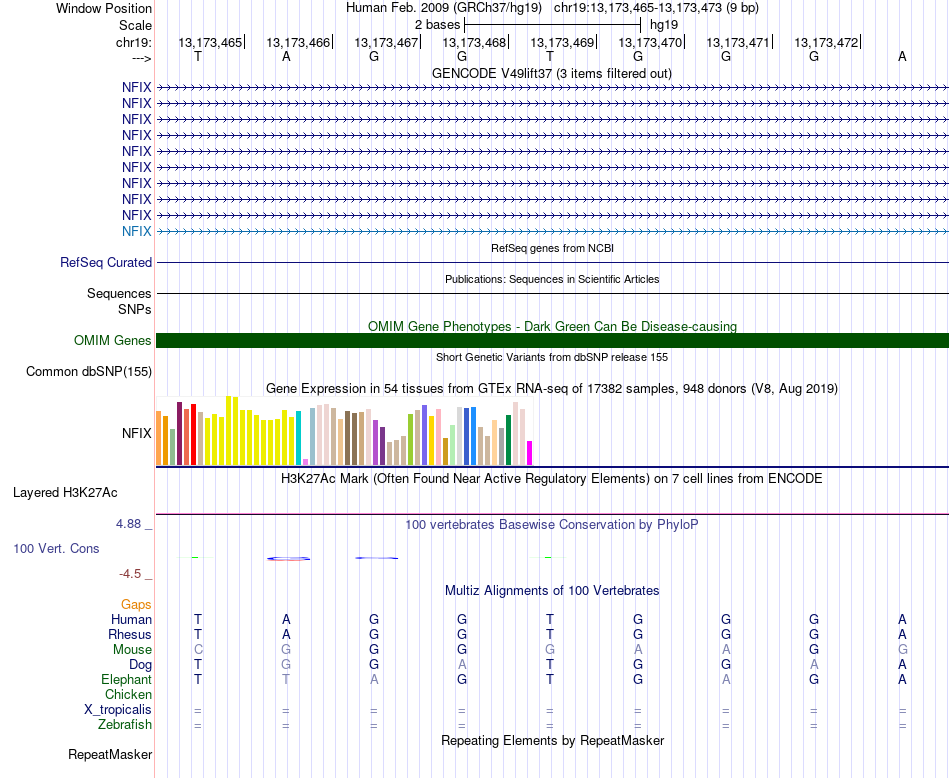Viewport: 950px width, 778px height.
Task: Select the OMIM Genes track label
Action: 113,341
